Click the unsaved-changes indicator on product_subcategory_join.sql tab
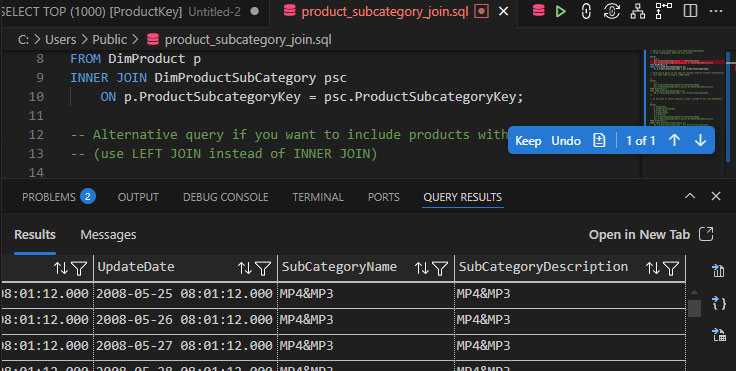 point(482,11)
